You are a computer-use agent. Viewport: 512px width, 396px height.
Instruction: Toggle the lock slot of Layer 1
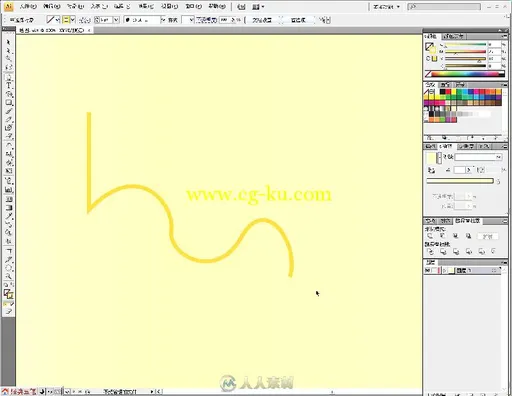(434, 270)
